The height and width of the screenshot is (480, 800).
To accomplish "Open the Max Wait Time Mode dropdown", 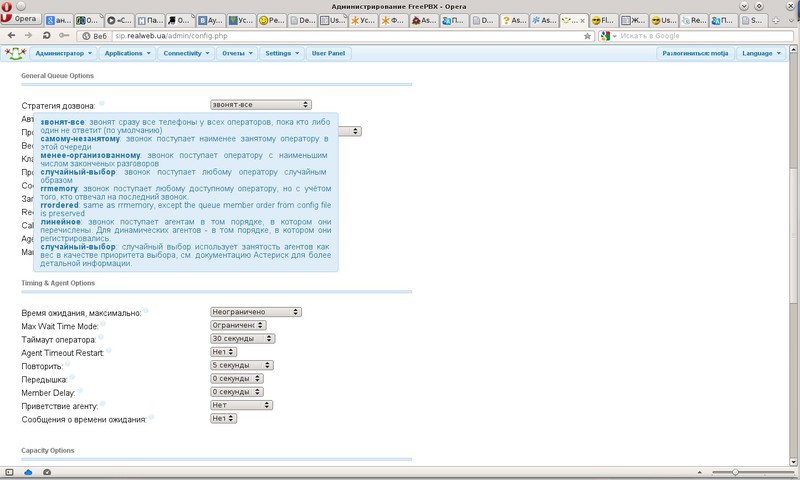I will (x=238, y=325).
